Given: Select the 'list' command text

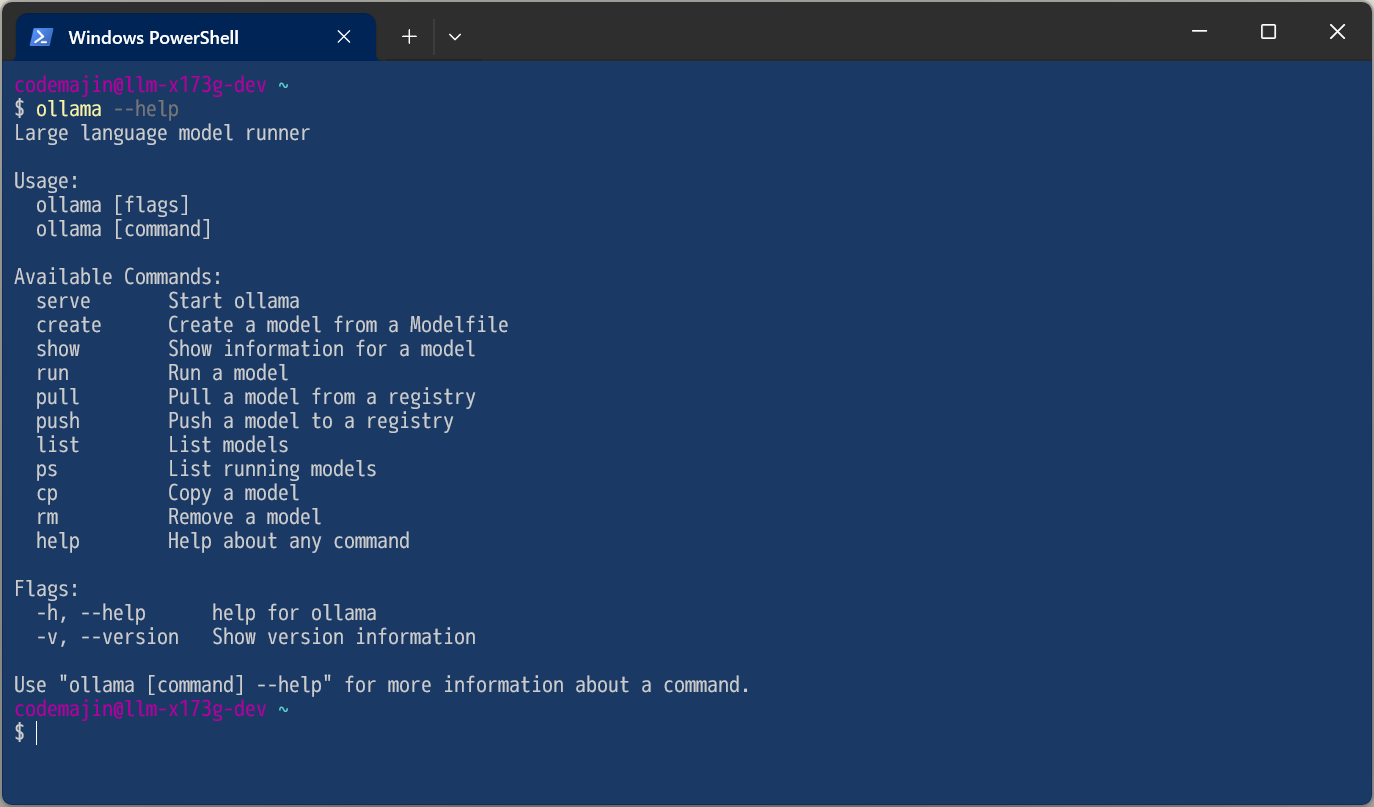Looking at the screenshot, I should pyautogui.click(x=57, y=444).
